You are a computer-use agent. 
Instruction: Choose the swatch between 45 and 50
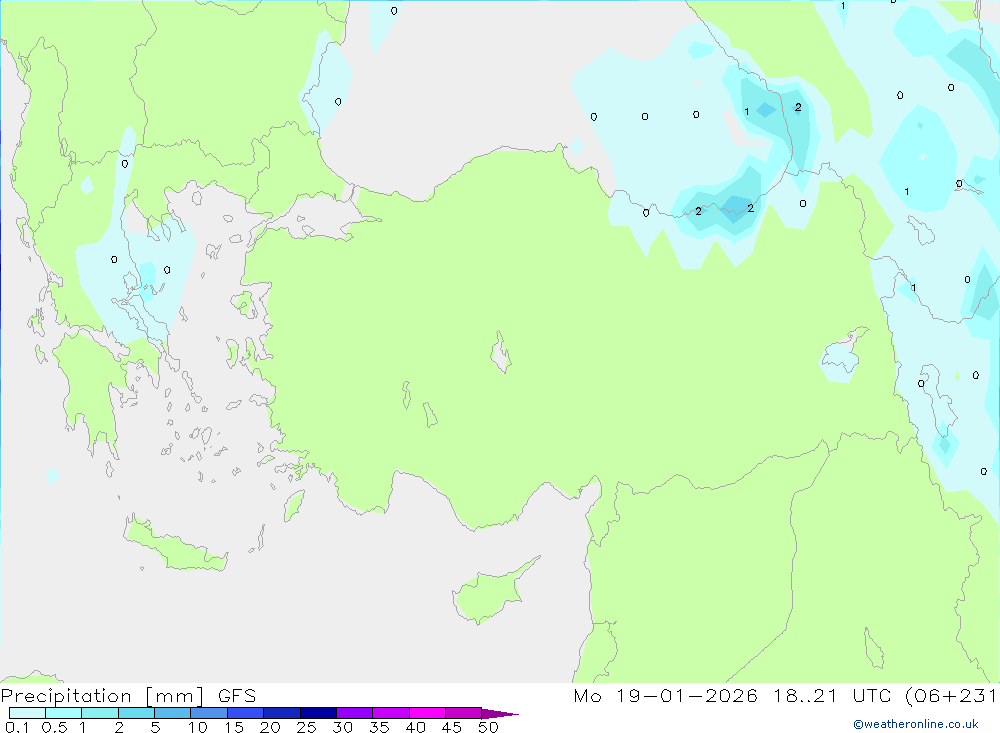coord(464,713)
